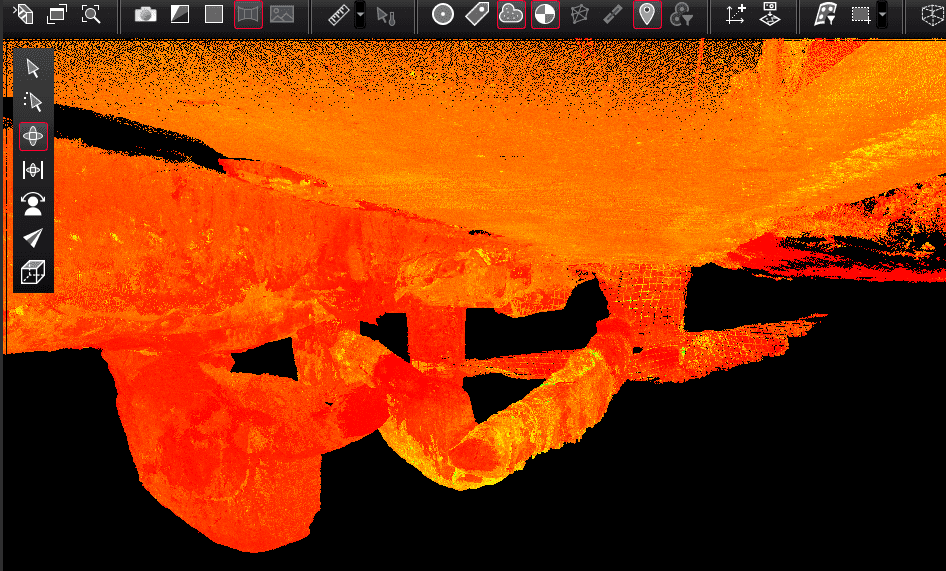The width and height of the screenshot is (946, 571).
Task: Toggle the panorama view display
Action: [x=247, y=14]
